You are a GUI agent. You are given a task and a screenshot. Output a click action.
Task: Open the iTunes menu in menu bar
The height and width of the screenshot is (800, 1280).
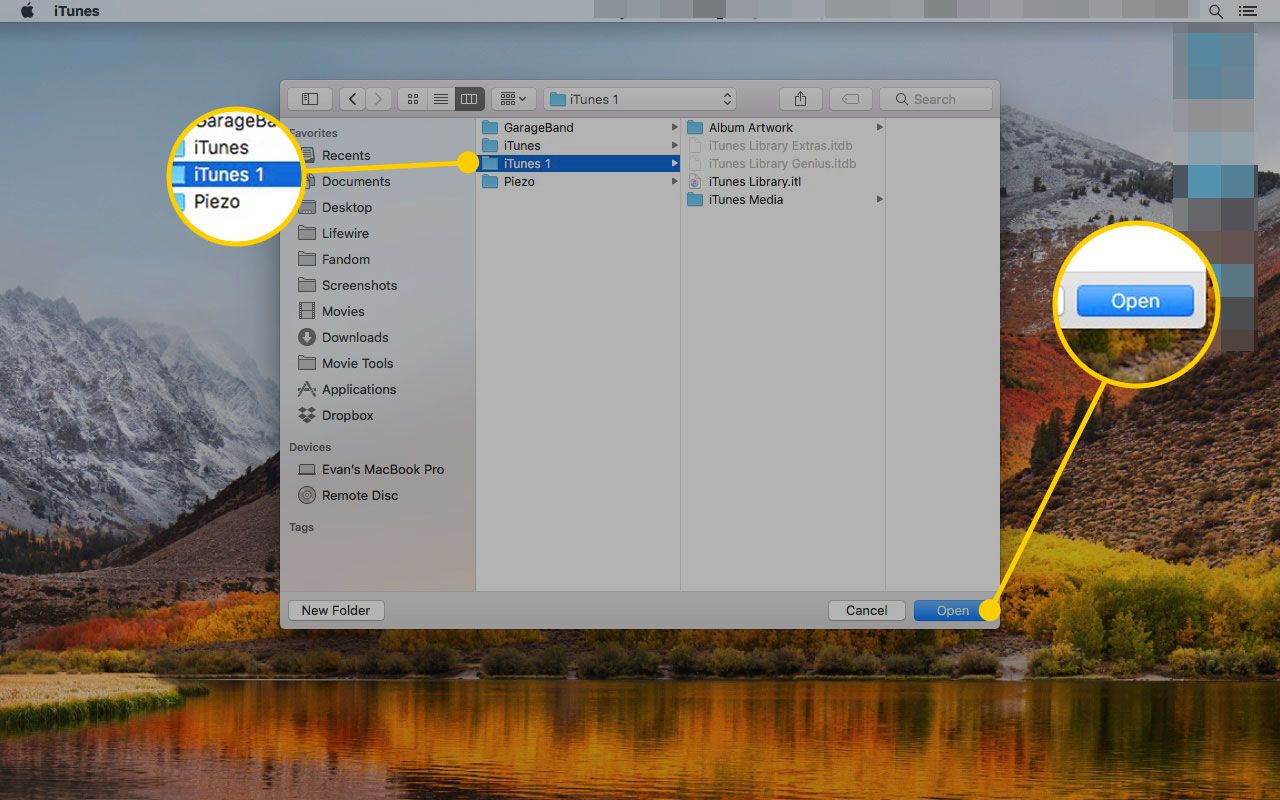[77, 11]
